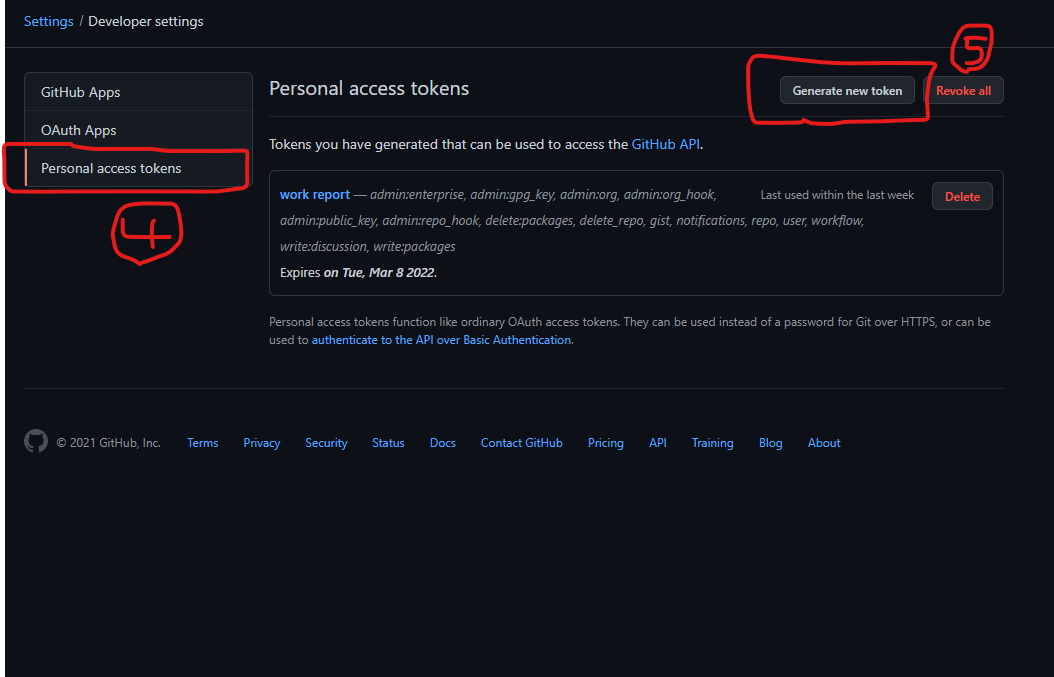Click the write:discussion scope text
This screenshot has width=1054, height=677.
(x=323, y=247)
